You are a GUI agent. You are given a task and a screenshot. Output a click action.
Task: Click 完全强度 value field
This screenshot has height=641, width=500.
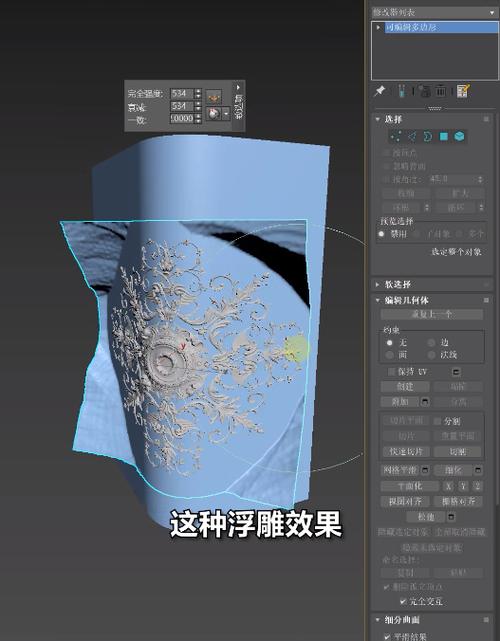tap(182, 94)
